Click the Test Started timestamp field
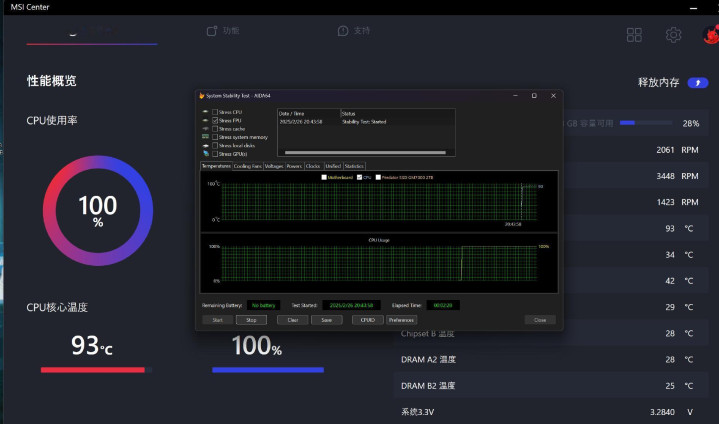The image size is (719, 424). tap(351, 305)
